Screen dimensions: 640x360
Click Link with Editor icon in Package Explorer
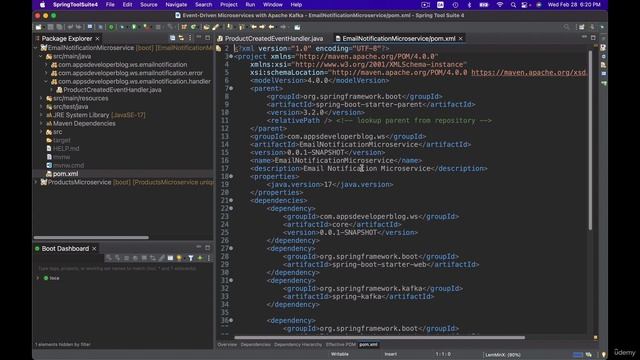coord(181,38)
